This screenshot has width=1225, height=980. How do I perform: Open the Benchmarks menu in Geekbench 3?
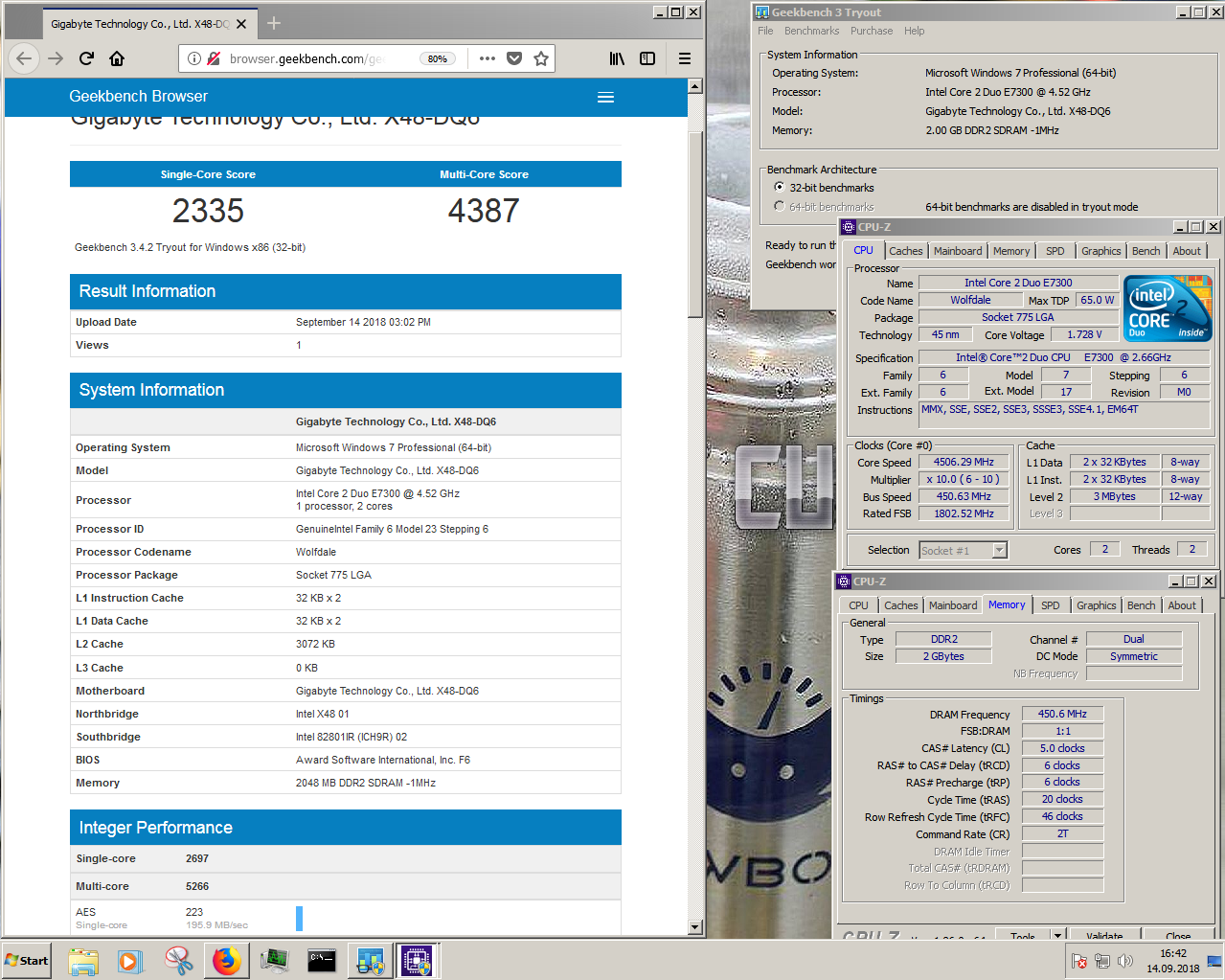point(812,31)
